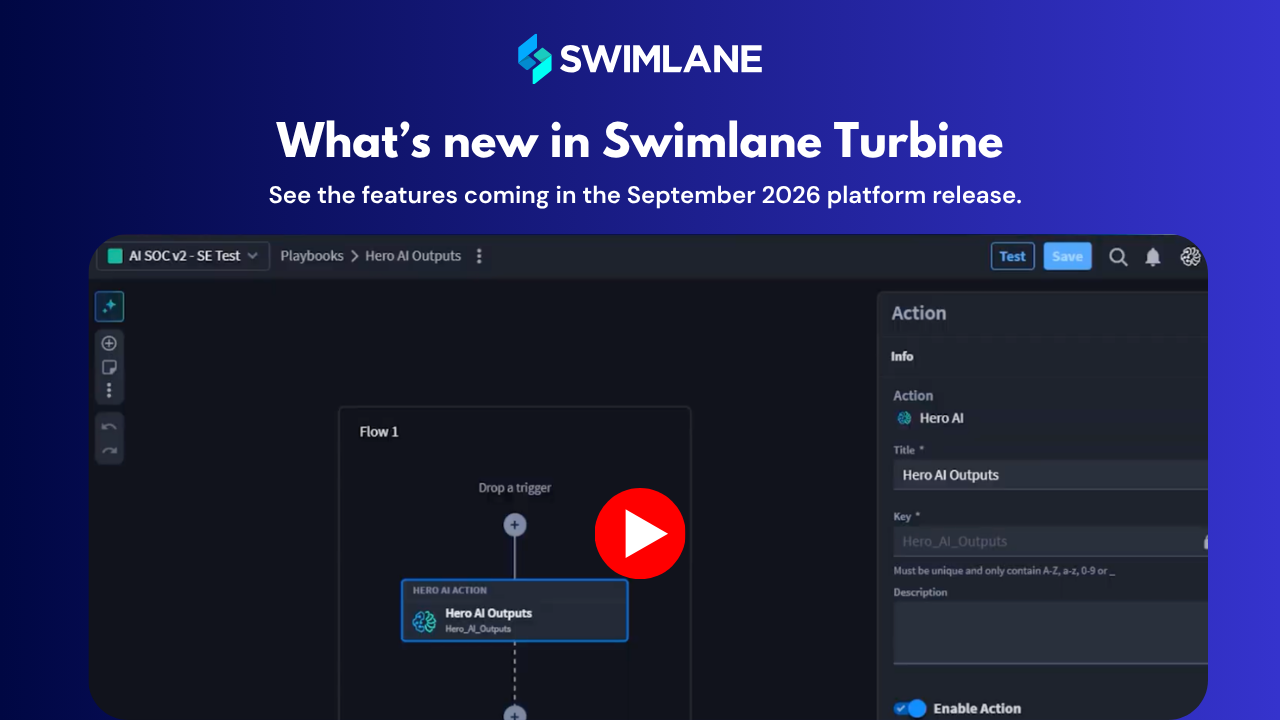Select the Hero AI Outputs action node
The height and width of the screenshot is (720, 1280).
point(514,610)
